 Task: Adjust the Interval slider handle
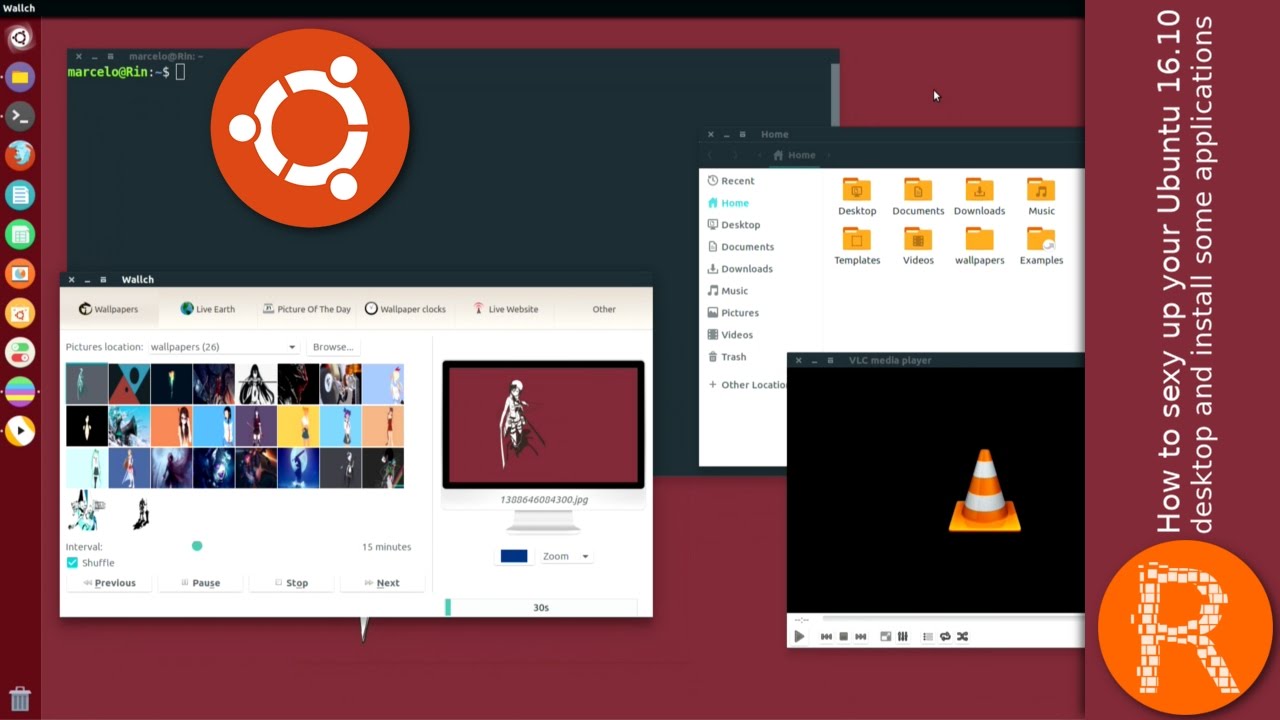click(197, 546)
